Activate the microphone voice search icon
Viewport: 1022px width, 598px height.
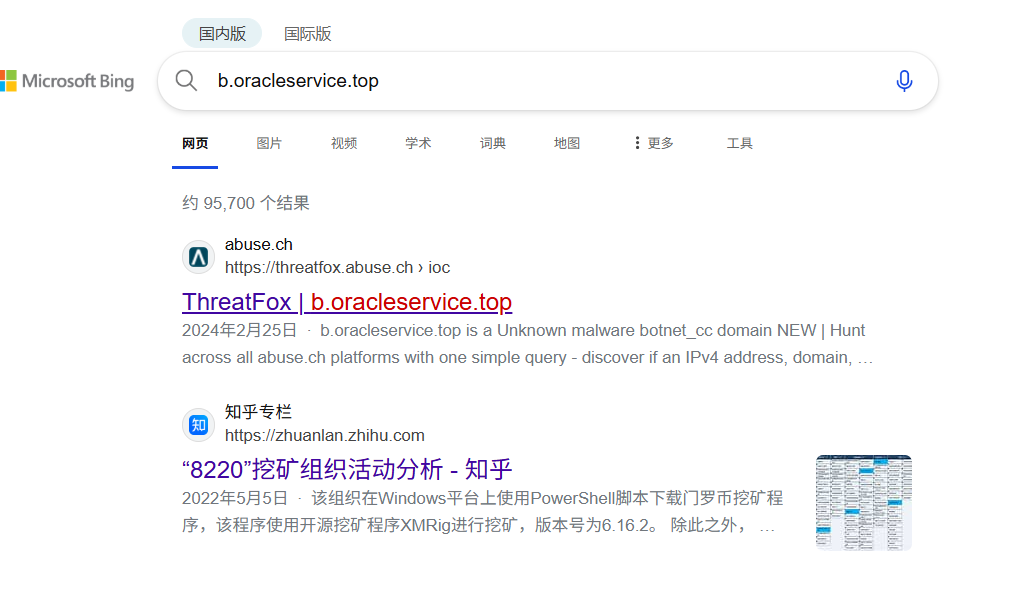(x=904, y=81)
